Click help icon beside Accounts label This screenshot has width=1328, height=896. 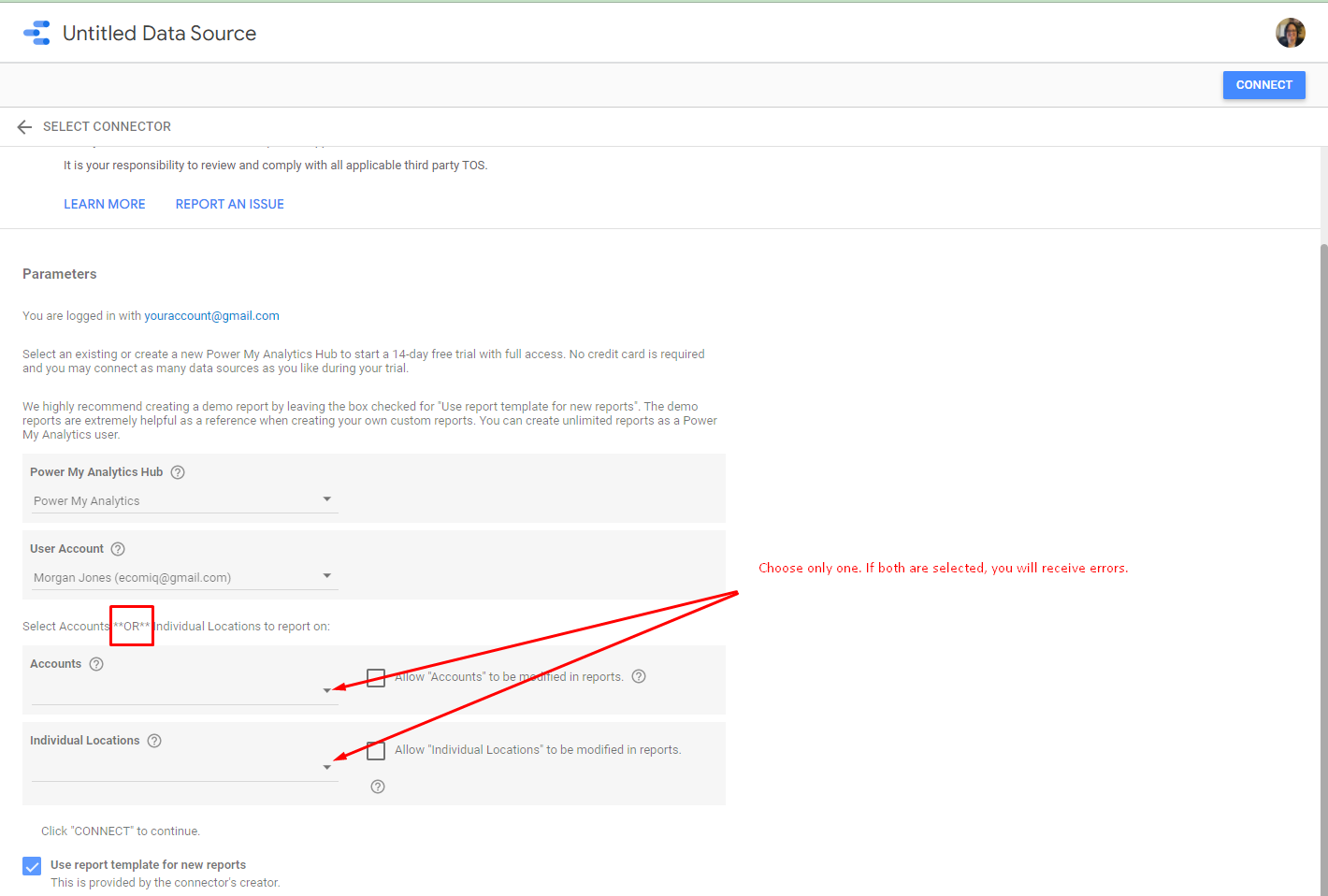(x=96, y=664)
